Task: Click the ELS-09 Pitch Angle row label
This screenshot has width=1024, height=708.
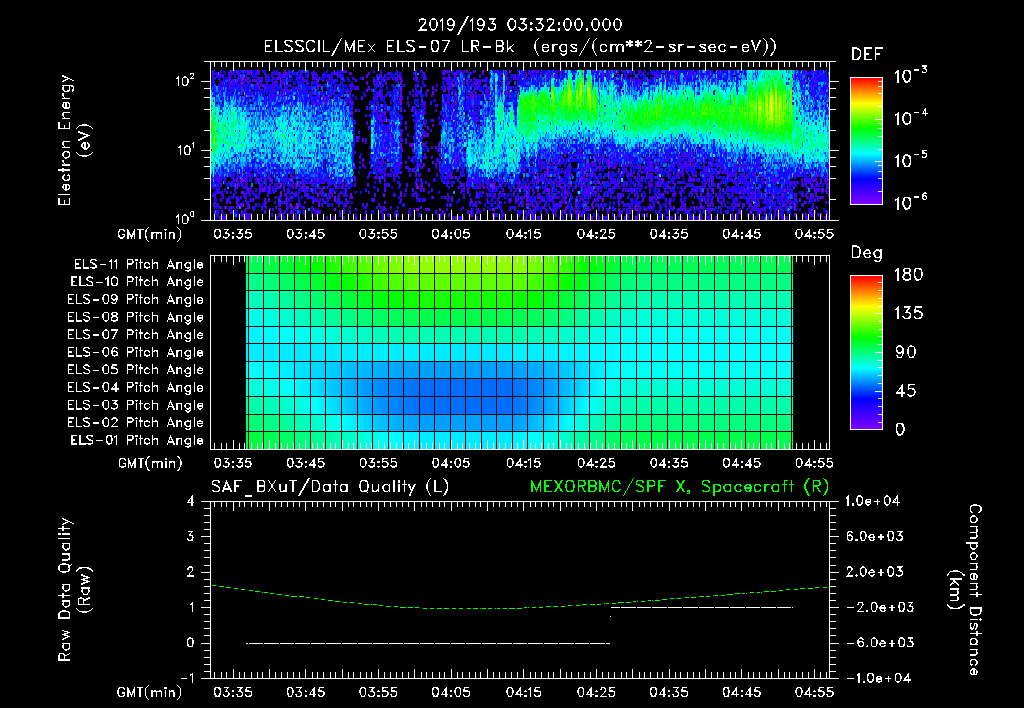Action: tap(136, 300)
